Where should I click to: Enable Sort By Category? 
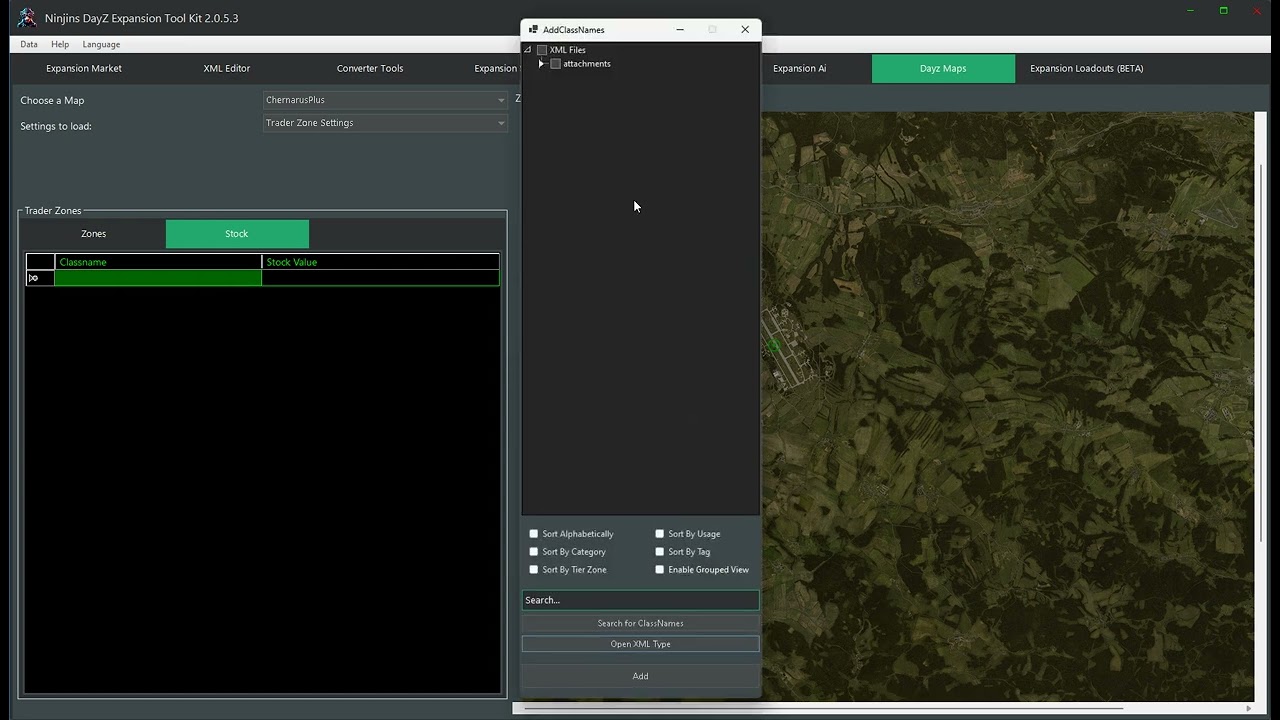534,552
